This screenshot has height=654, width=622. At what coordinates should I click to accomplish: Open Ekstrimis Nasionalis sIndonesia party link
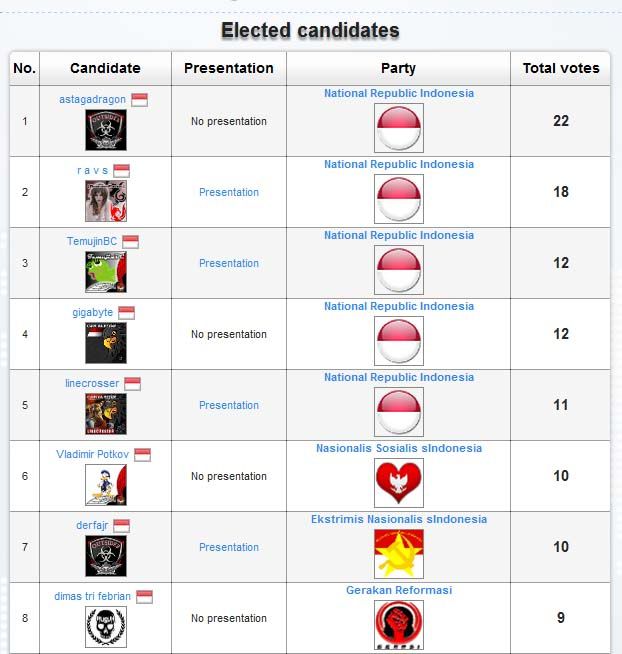pos(398,519)
